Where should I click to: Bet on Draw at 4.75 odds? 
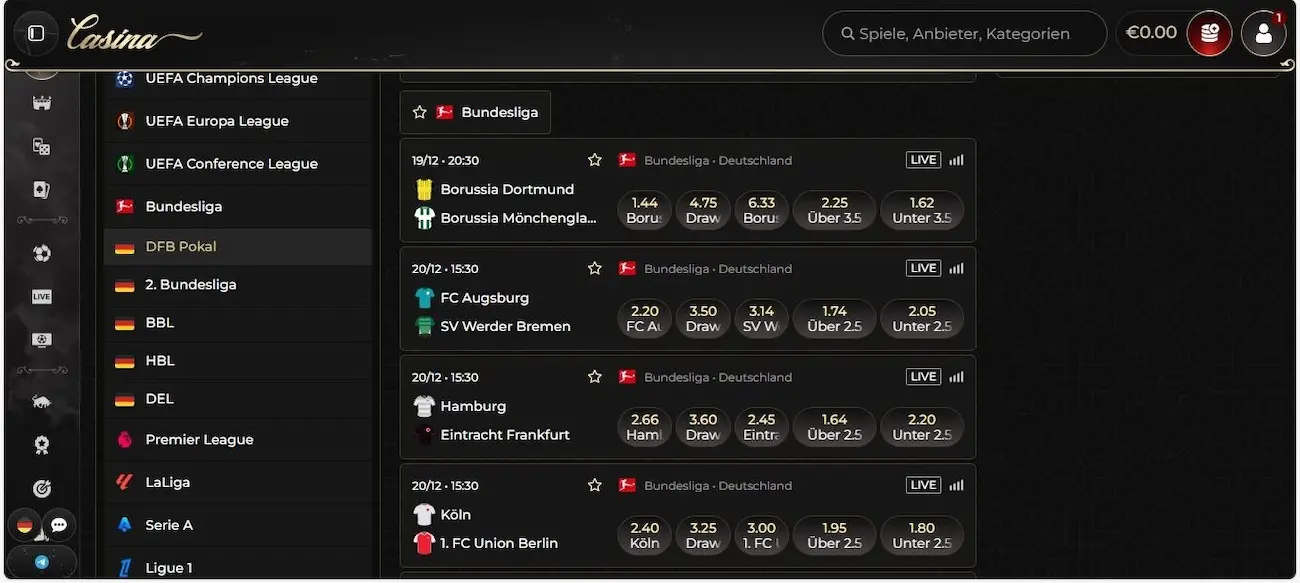tap(703, 210)
